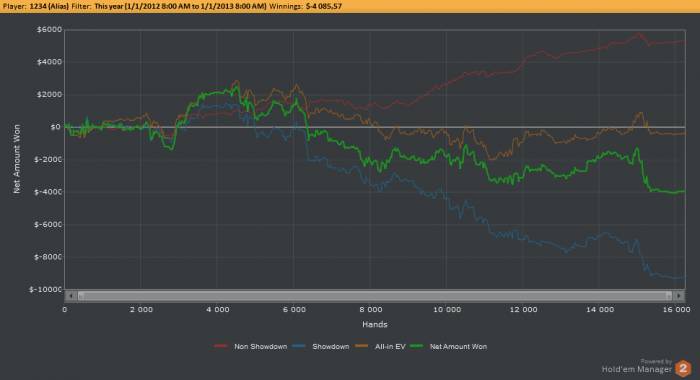This screenshot has width=700, height=380.
Task: Click the '2 000' hands axis label
Action: click(x=141, y=309)
